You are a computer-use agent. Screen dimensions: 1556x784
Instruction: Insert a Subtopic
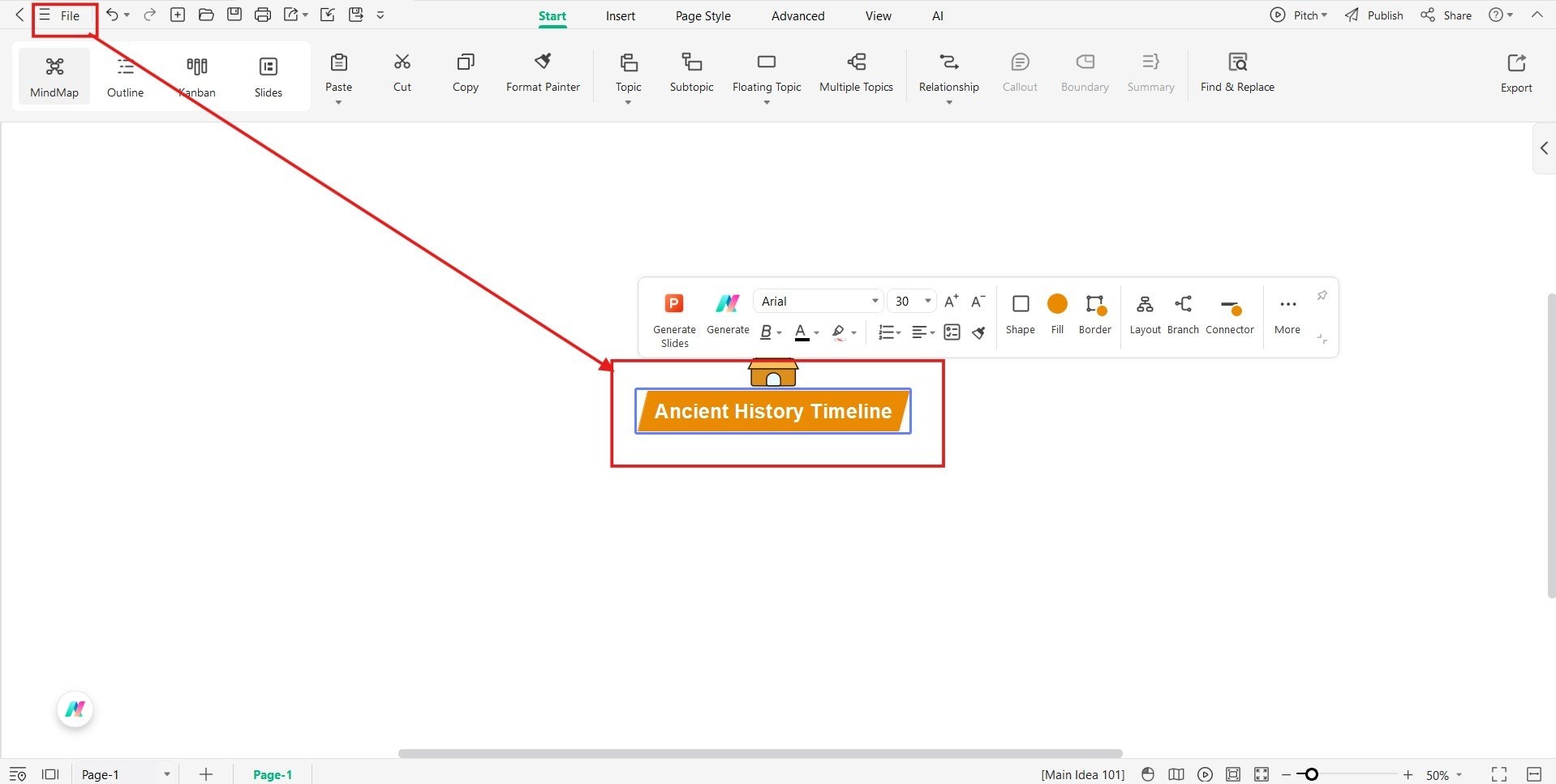coord(691,73)
